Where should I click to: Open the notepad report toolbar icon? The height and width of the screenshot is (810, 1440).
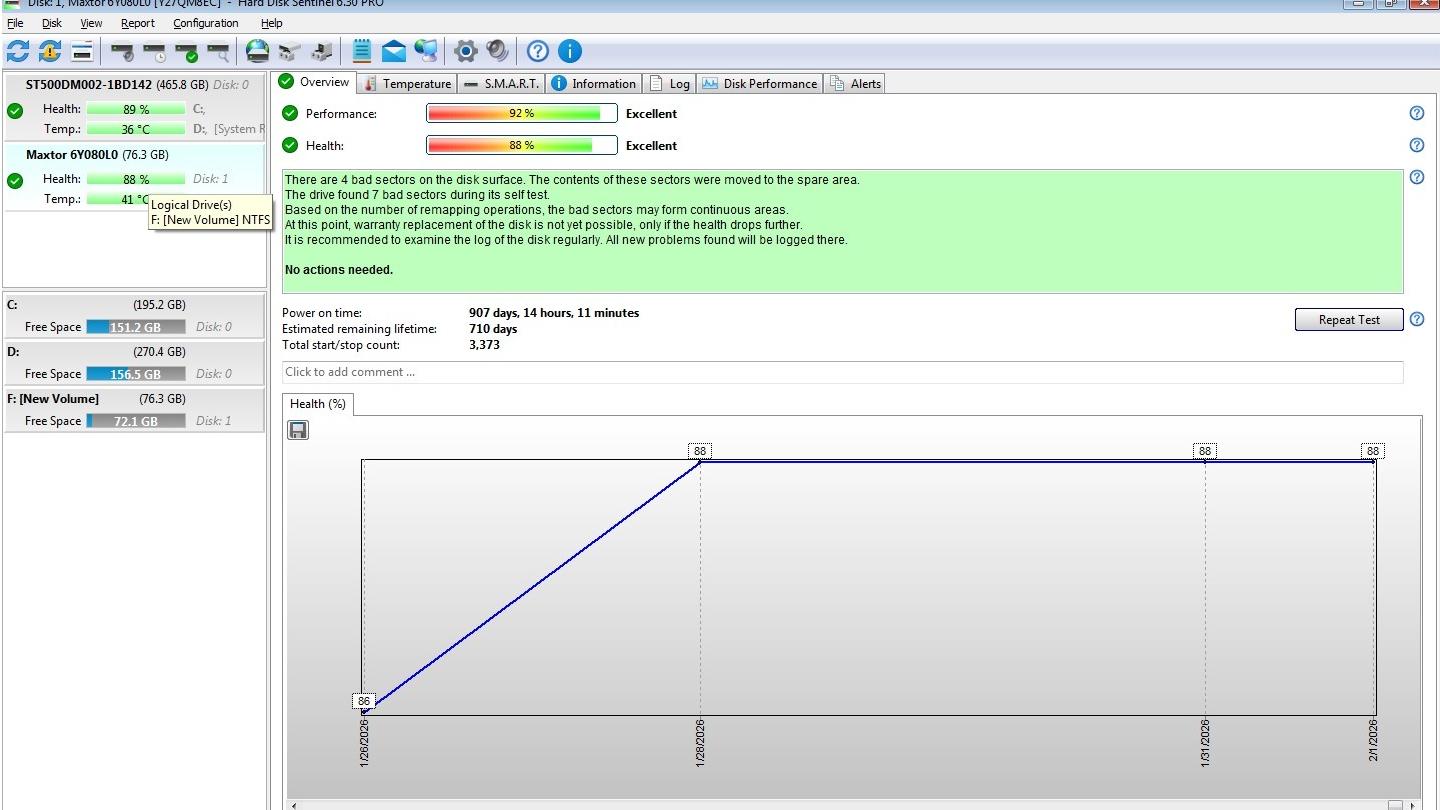[x=362, y=51]
